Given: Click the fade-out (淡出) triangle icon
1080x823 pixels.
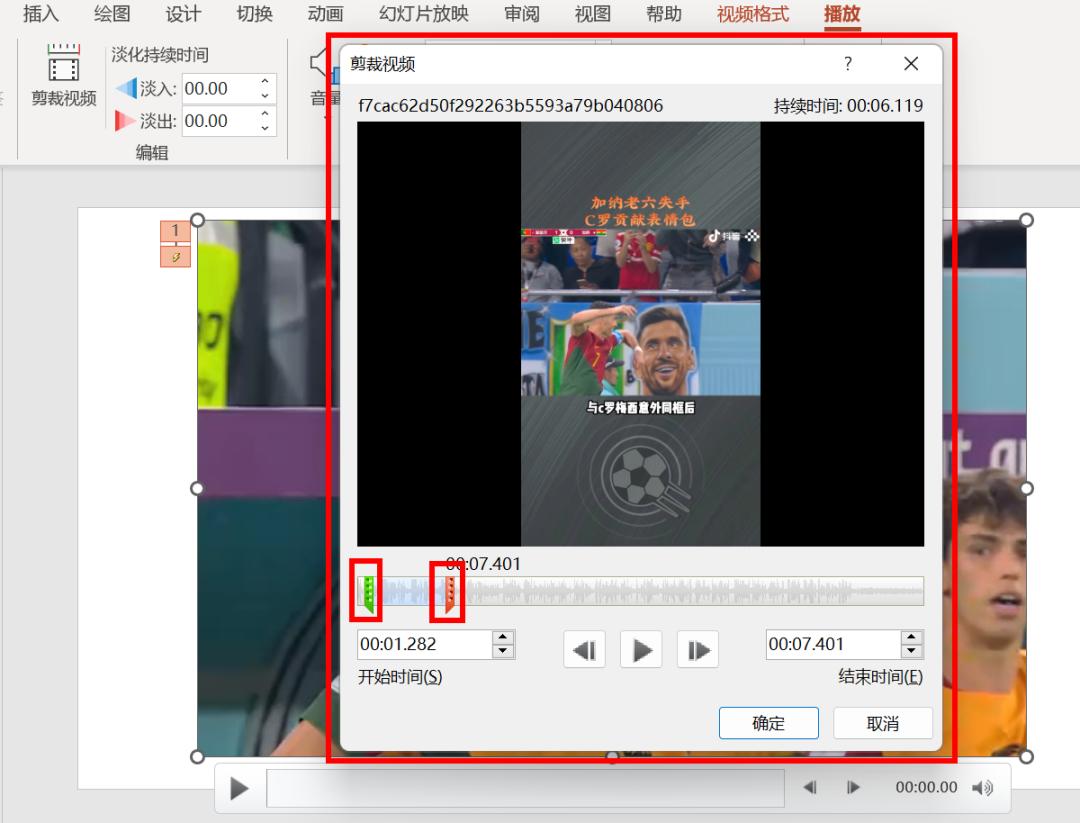Looking at the screenshot, I should [123, 121].
